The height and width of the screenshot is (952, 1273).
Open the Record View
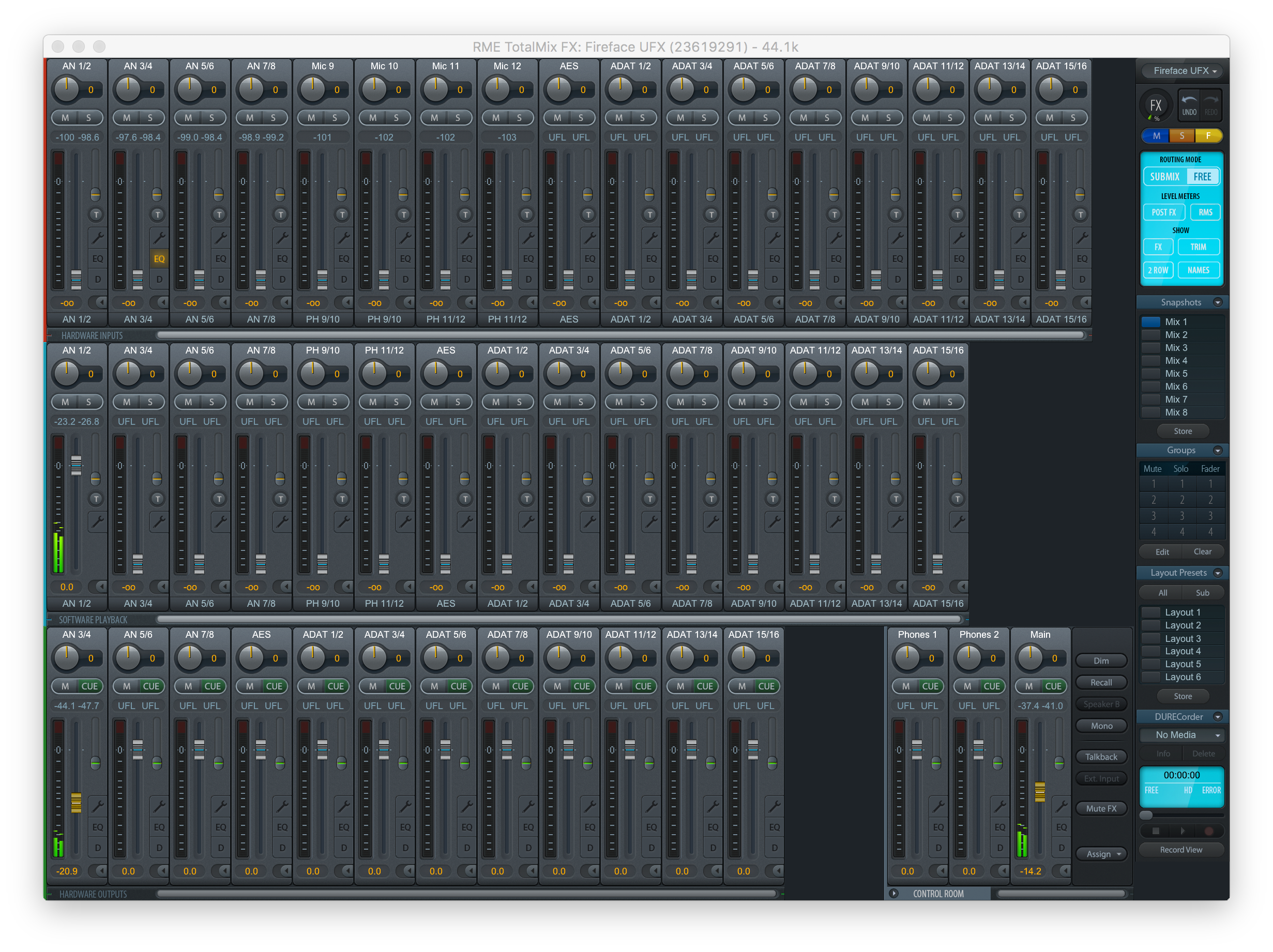click(x=1181, y=850)
